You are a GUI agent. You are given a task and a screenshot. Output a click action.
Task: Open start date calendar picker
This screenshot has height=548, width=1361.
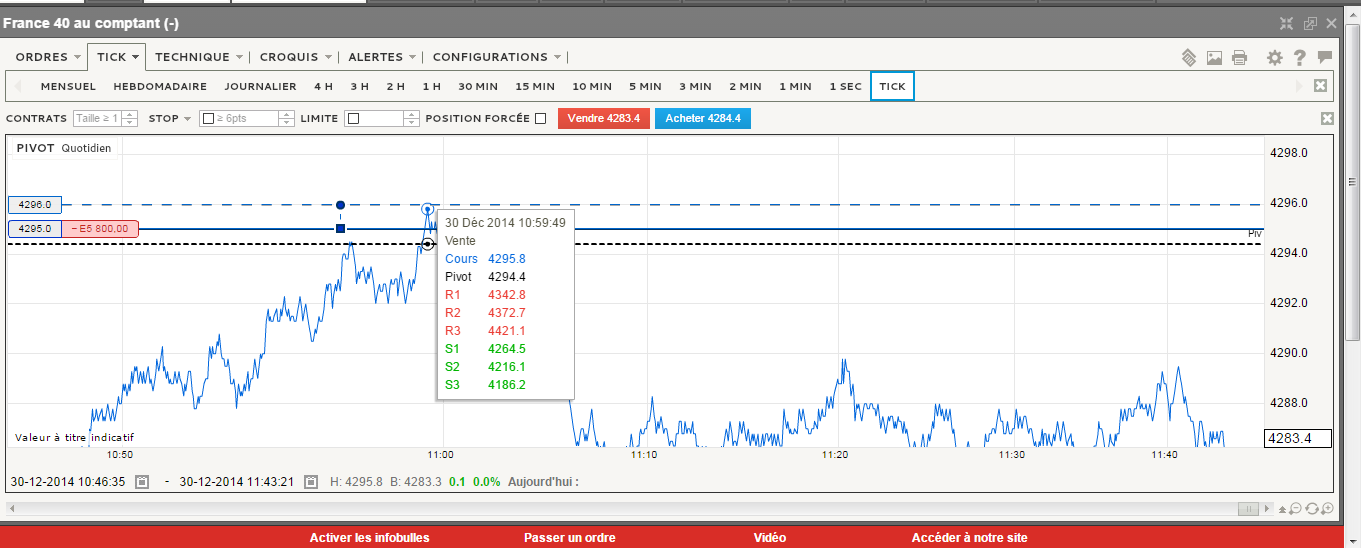coord(142,482)
